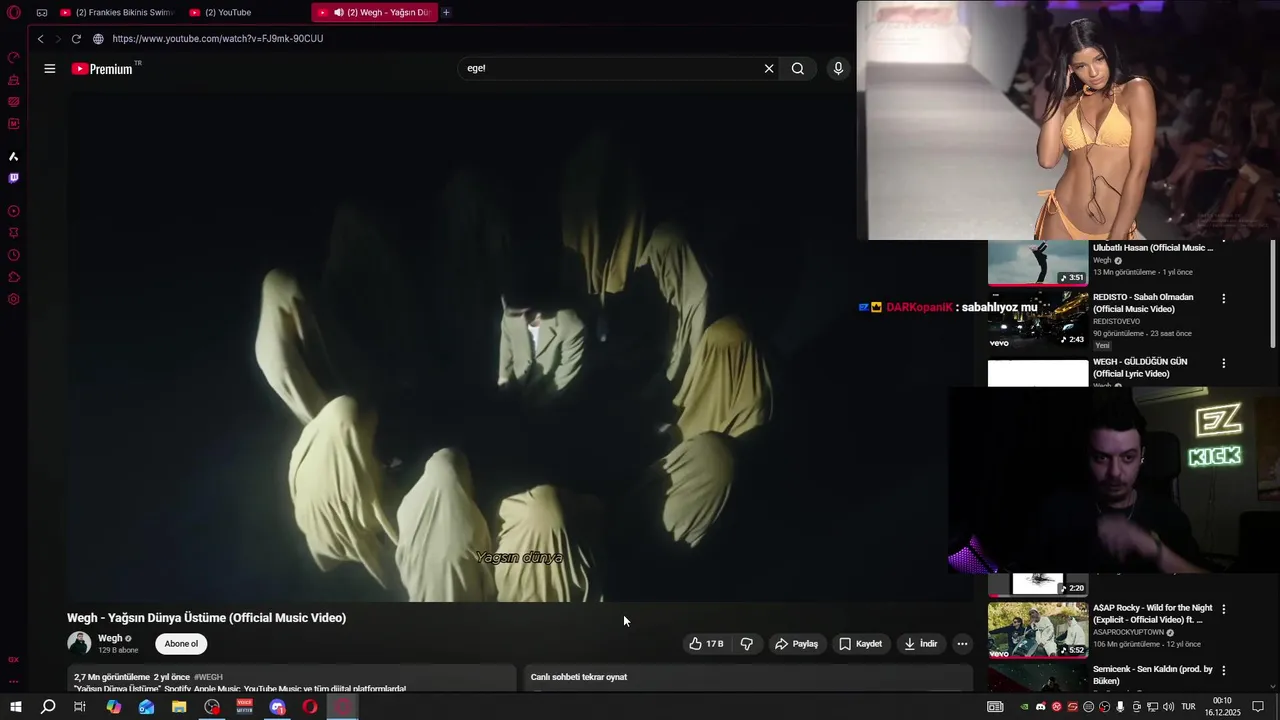Open Windows taskbar search

48,707
